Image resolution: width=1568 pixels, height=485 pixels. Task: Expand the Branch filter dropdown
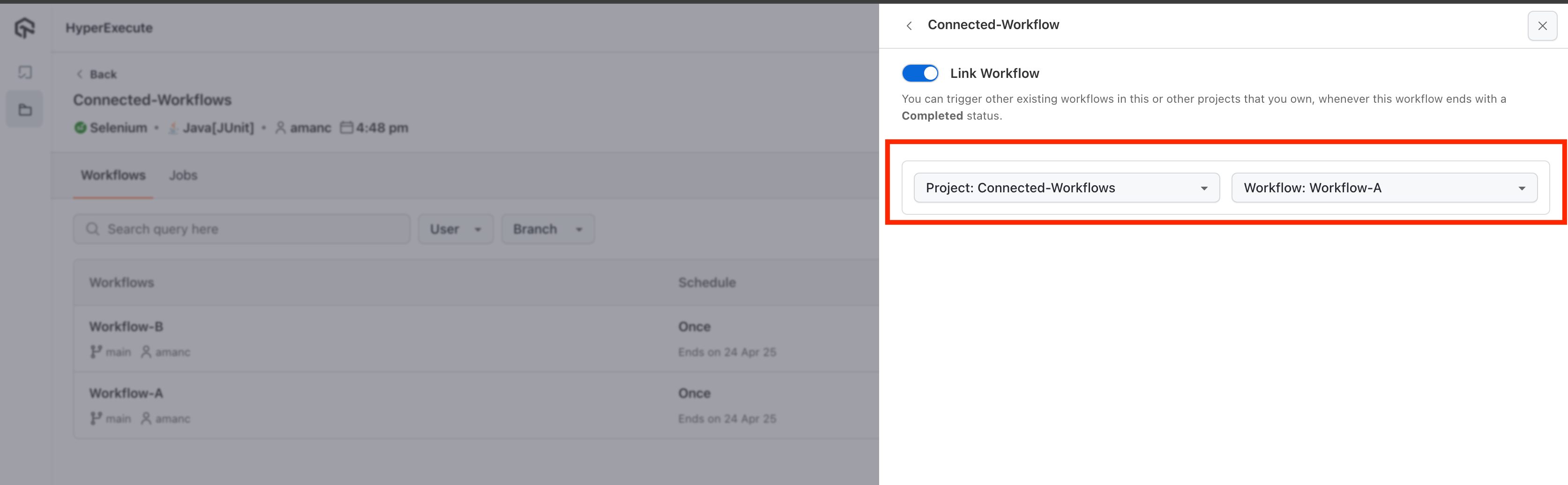pyautogui.click(x=548, y=229)
